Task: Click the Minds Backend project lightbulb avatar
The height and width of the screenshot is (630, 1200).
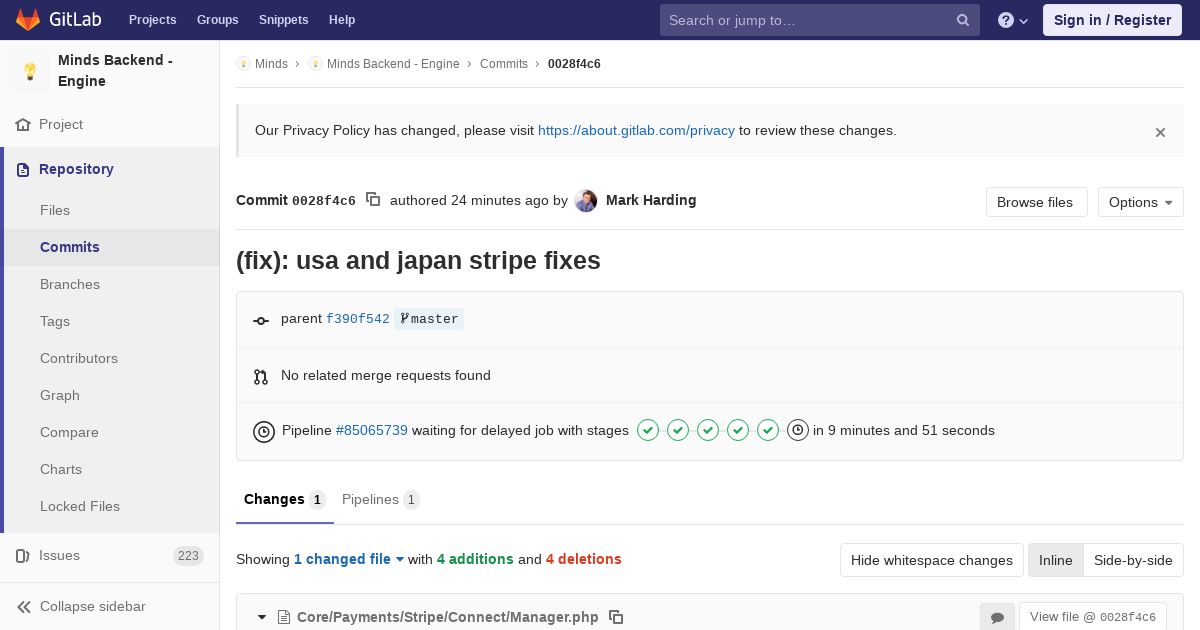Action: [30, 71]
